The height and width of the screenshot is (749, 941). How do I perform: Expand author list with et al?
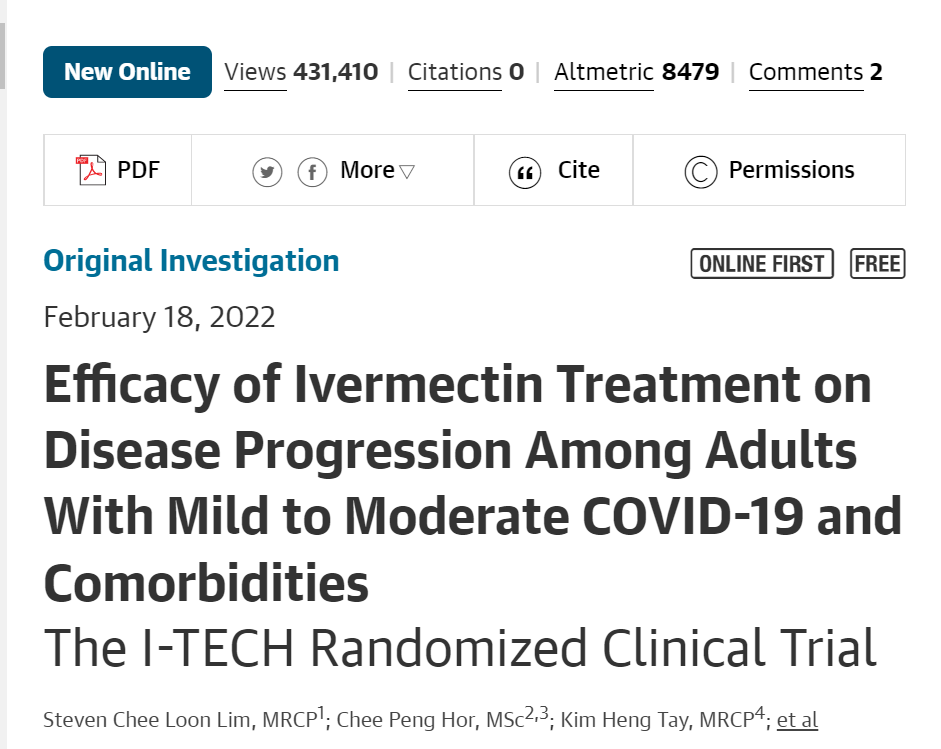coord(797,720)
